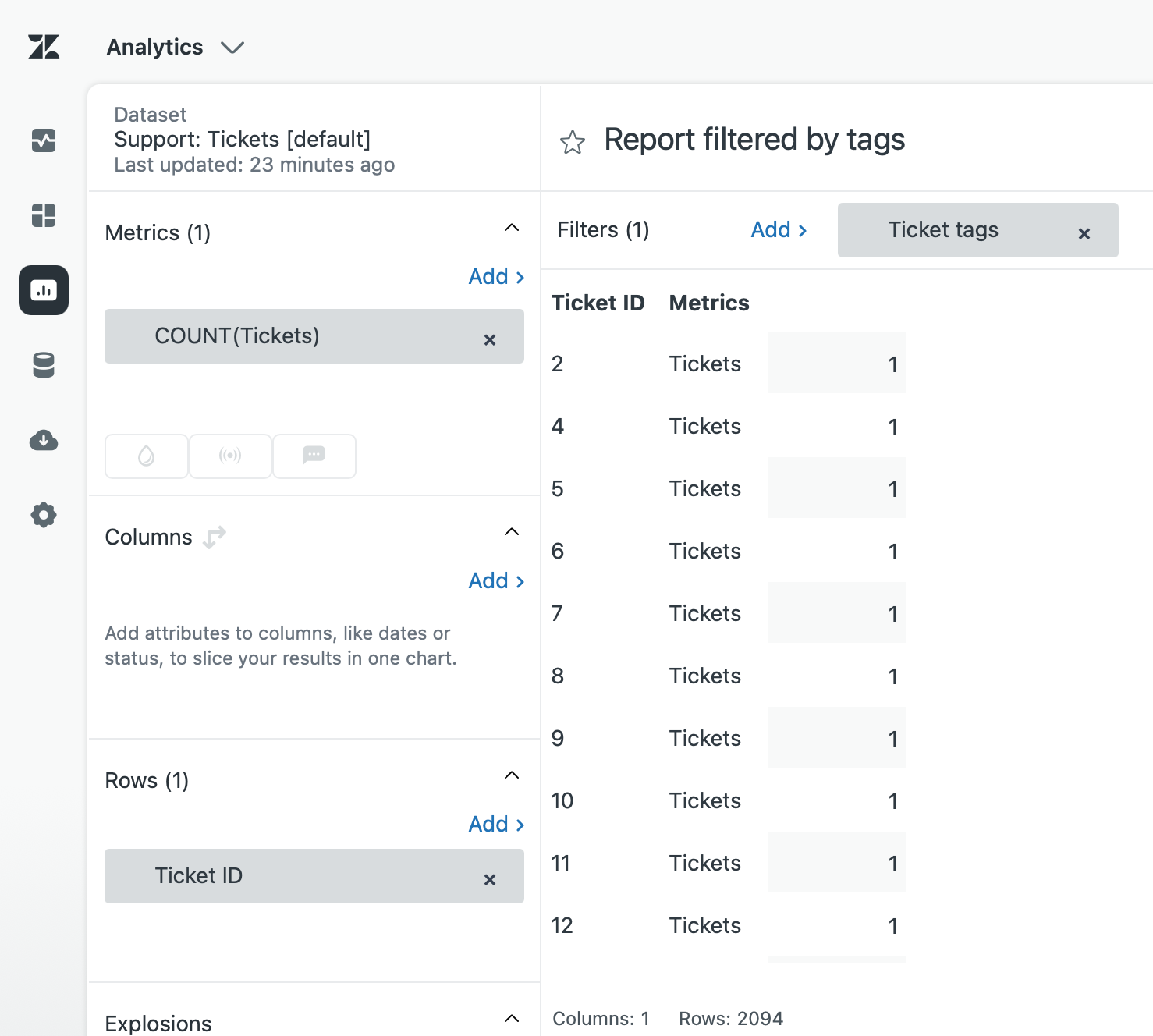This screenshot has height=1036, width=1153.
Task: Star the report as favorite
Action: pyautogui.click(x=572, y=142)
